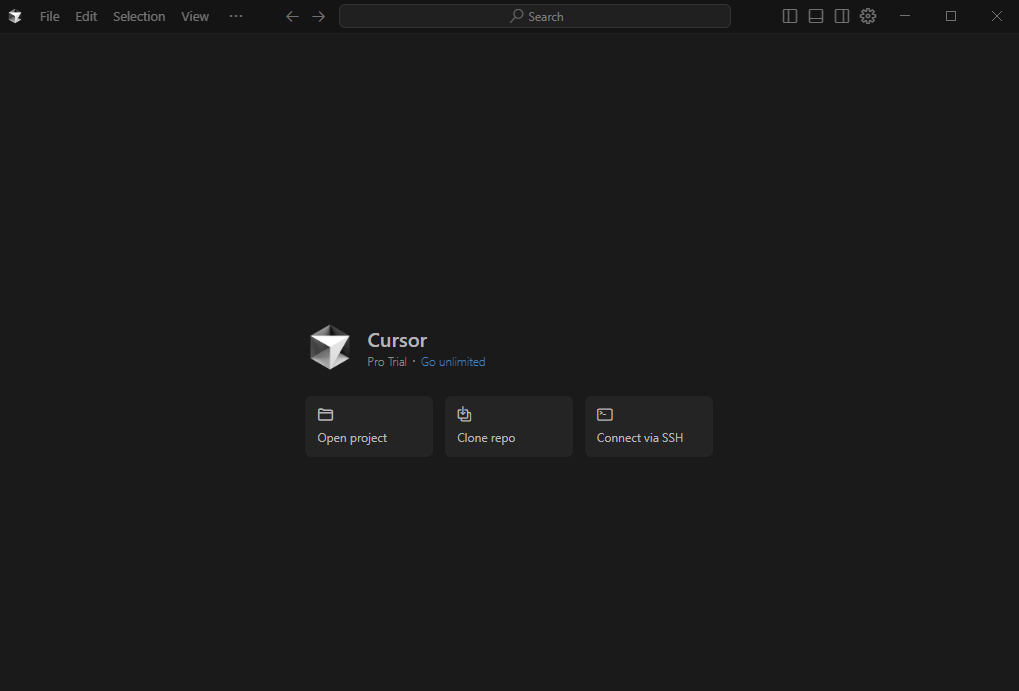Click the Connect via SSH button
The image size is (1019, 691).
(649, 426)
